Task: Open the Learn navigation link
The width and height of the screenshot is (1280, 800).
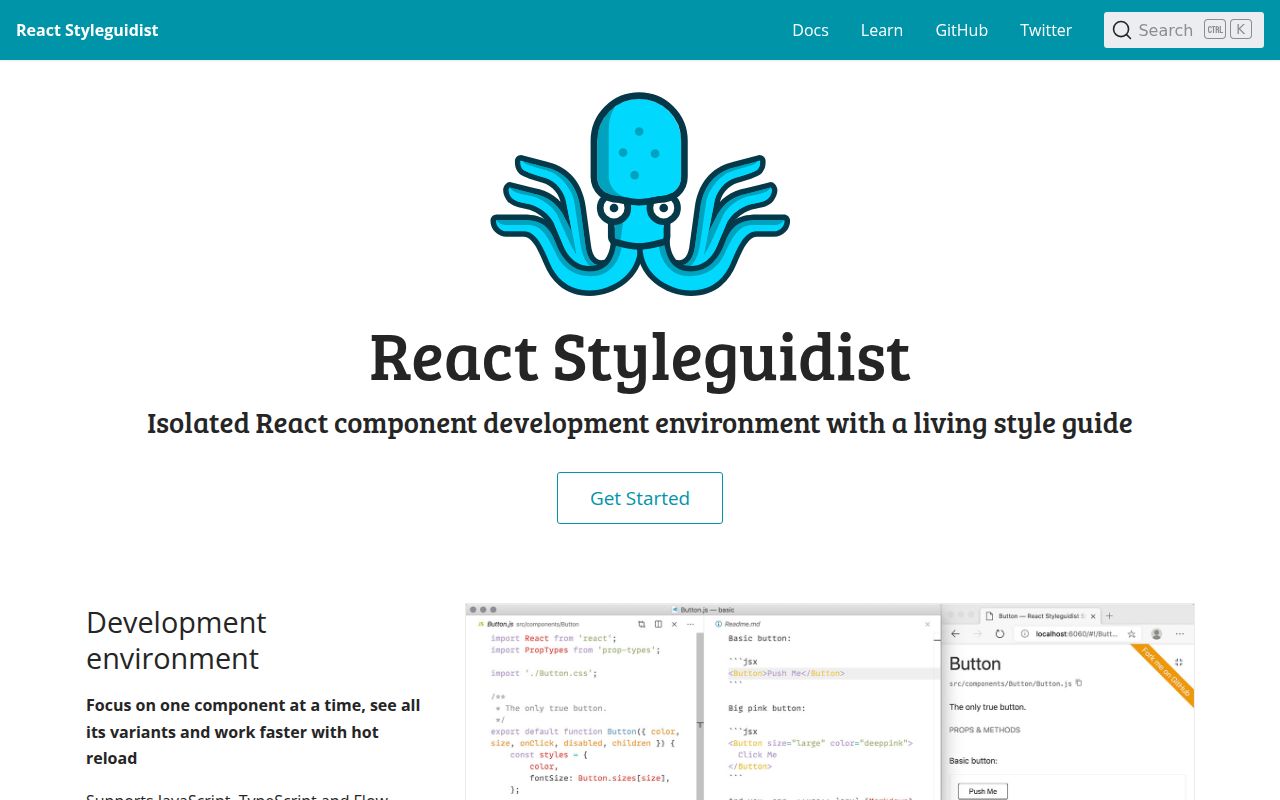Action: tap(882, 30)
